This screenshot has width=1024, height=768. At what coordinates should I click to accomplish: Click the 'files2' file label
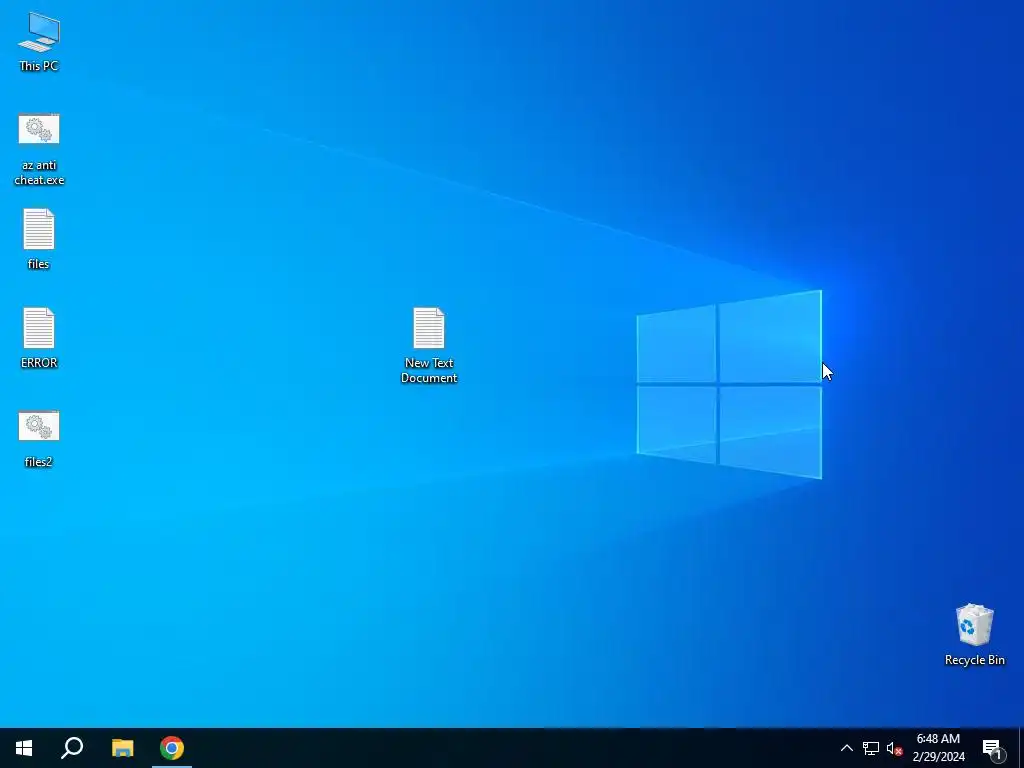(x=39, y=462)
